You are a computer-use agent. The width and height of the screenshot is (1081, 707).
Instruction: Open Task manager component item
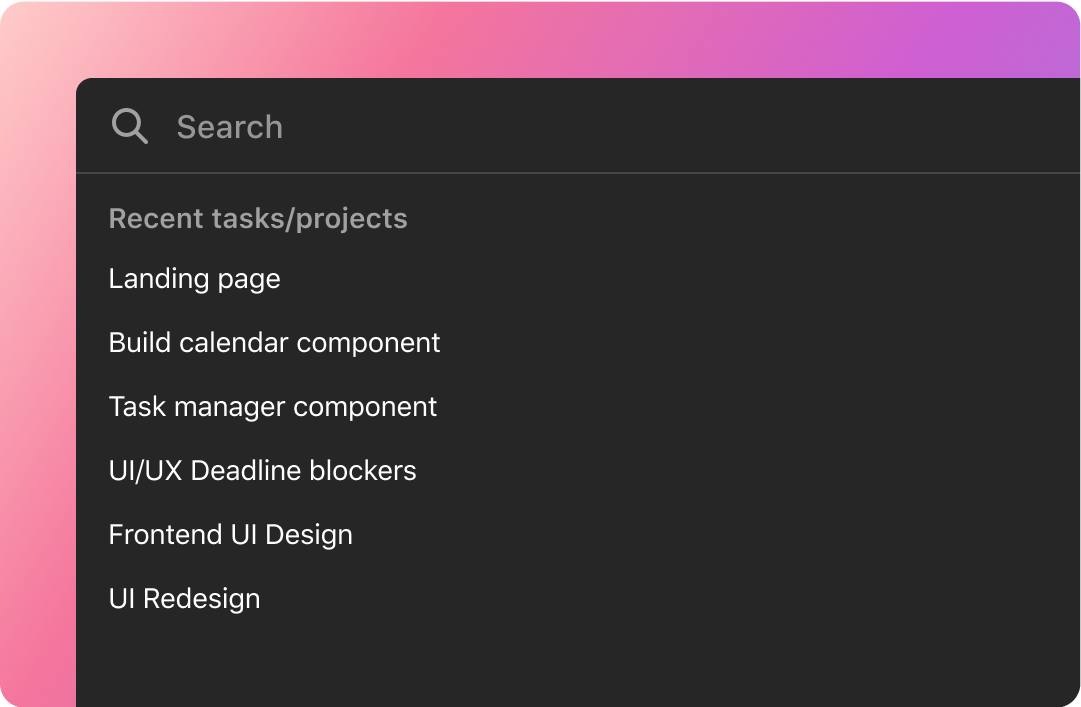point(272,407)
